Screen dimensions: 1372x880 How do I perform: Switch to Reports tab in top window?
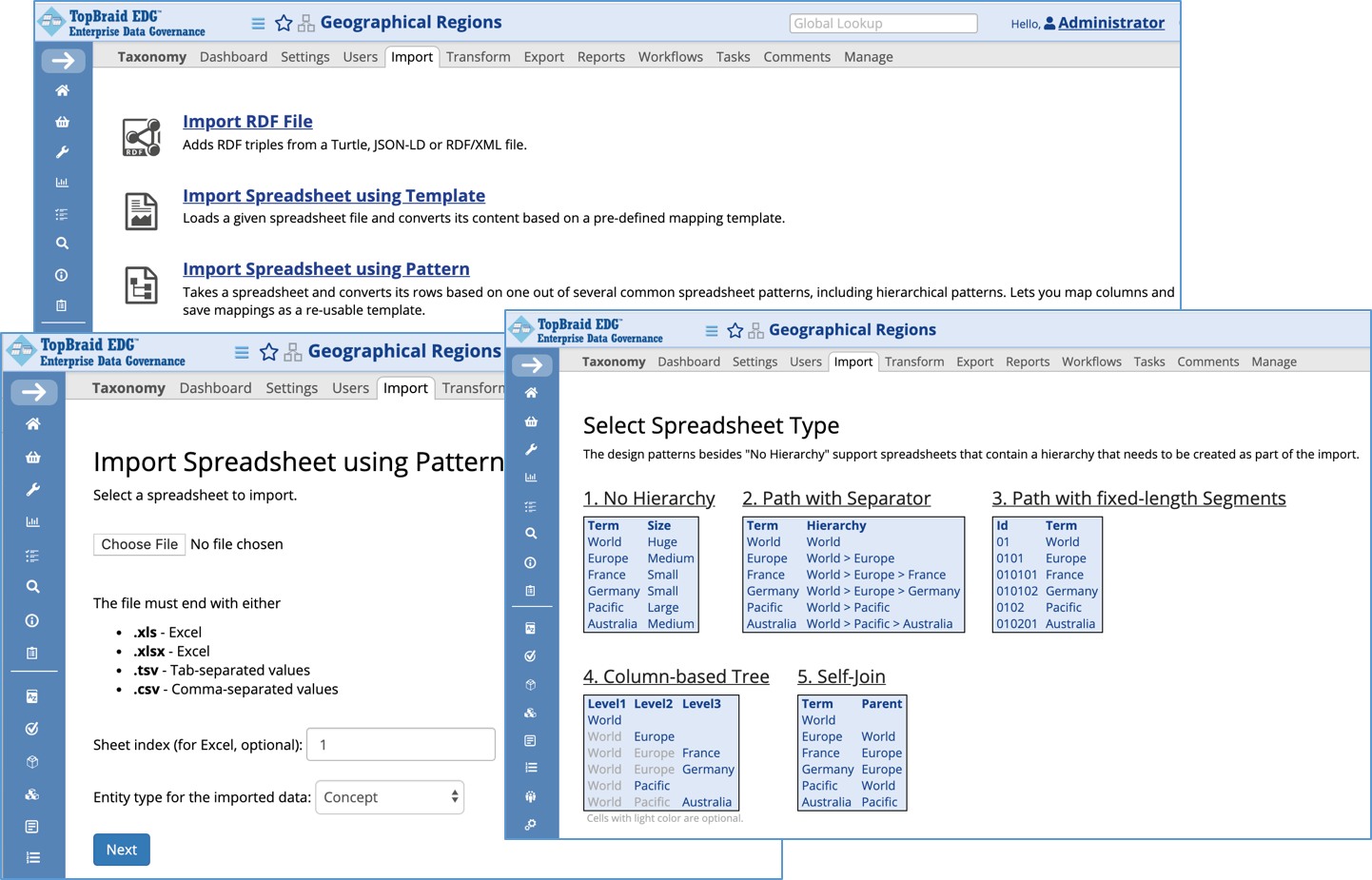pos(601,56)
